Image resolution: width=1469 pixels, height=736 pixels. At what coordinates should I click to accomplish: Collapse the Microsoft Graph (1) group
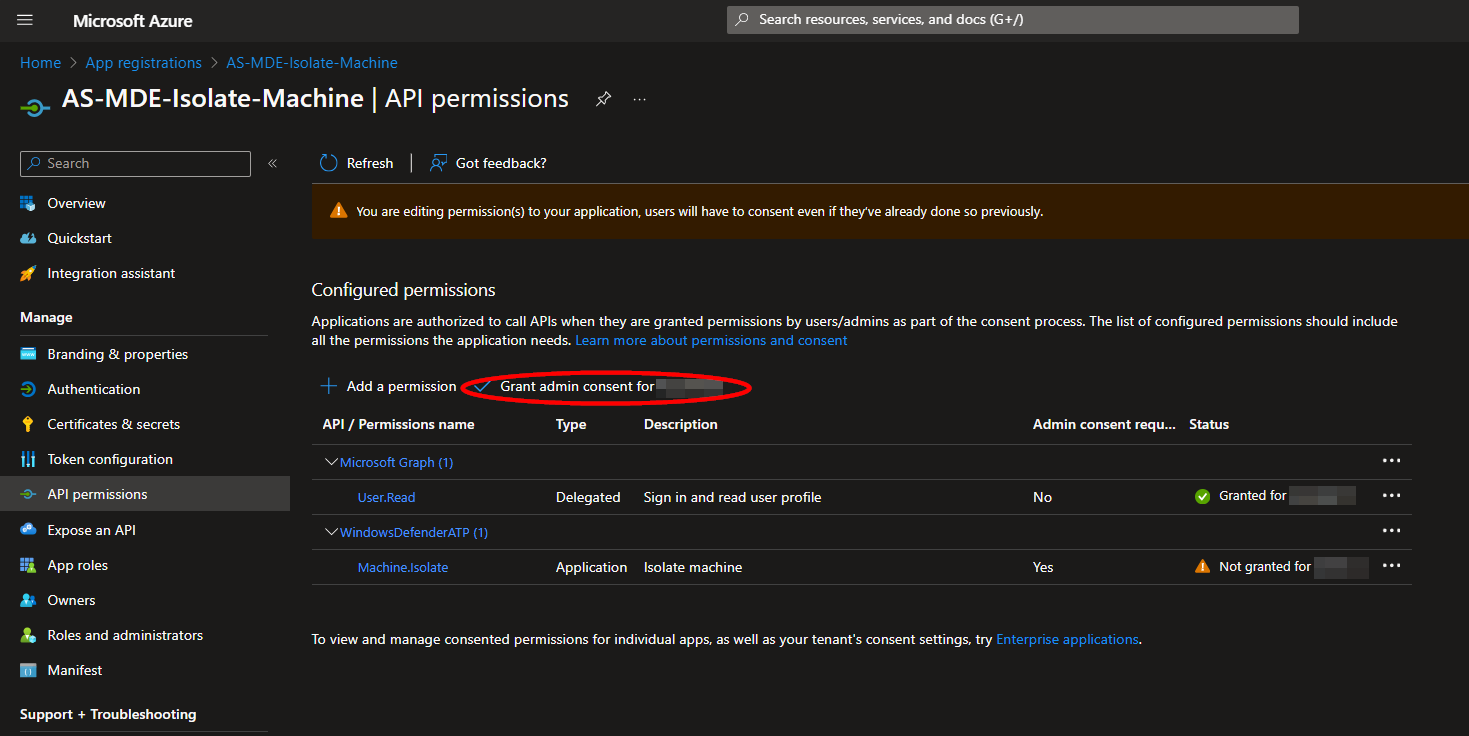(331, 462)
